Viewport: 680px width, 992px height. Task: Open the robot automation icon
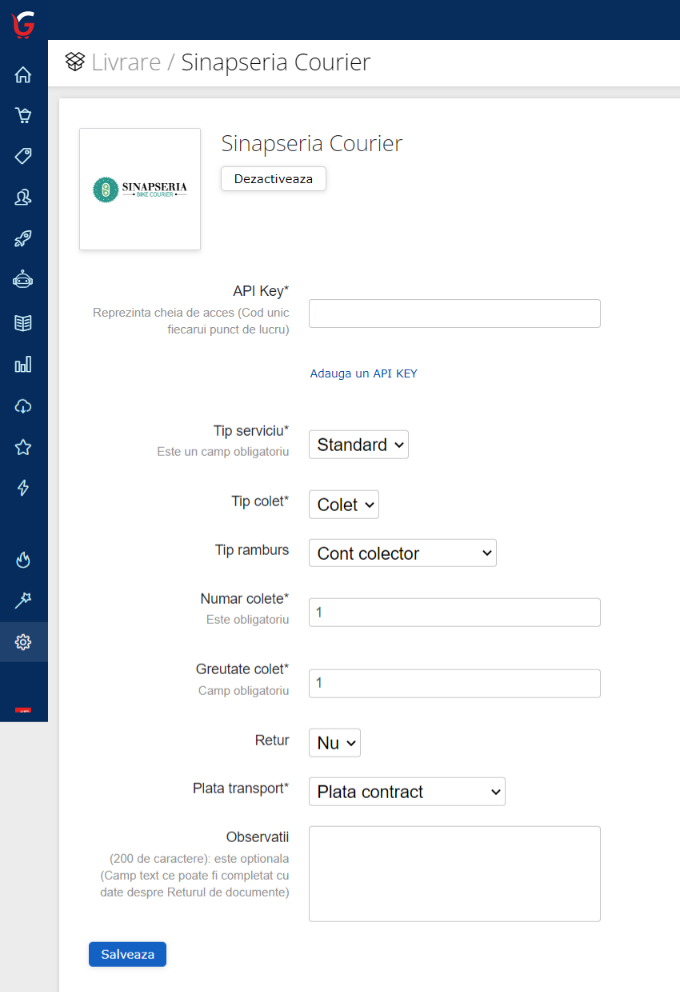point(23,280)
